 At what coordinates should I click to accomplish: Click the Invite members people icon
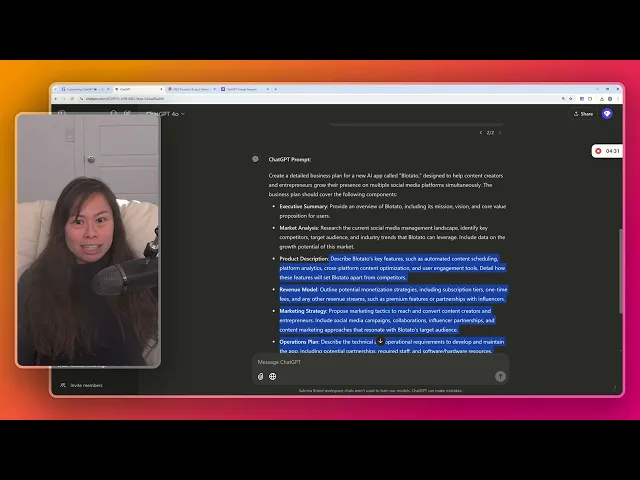pos(63,385)
